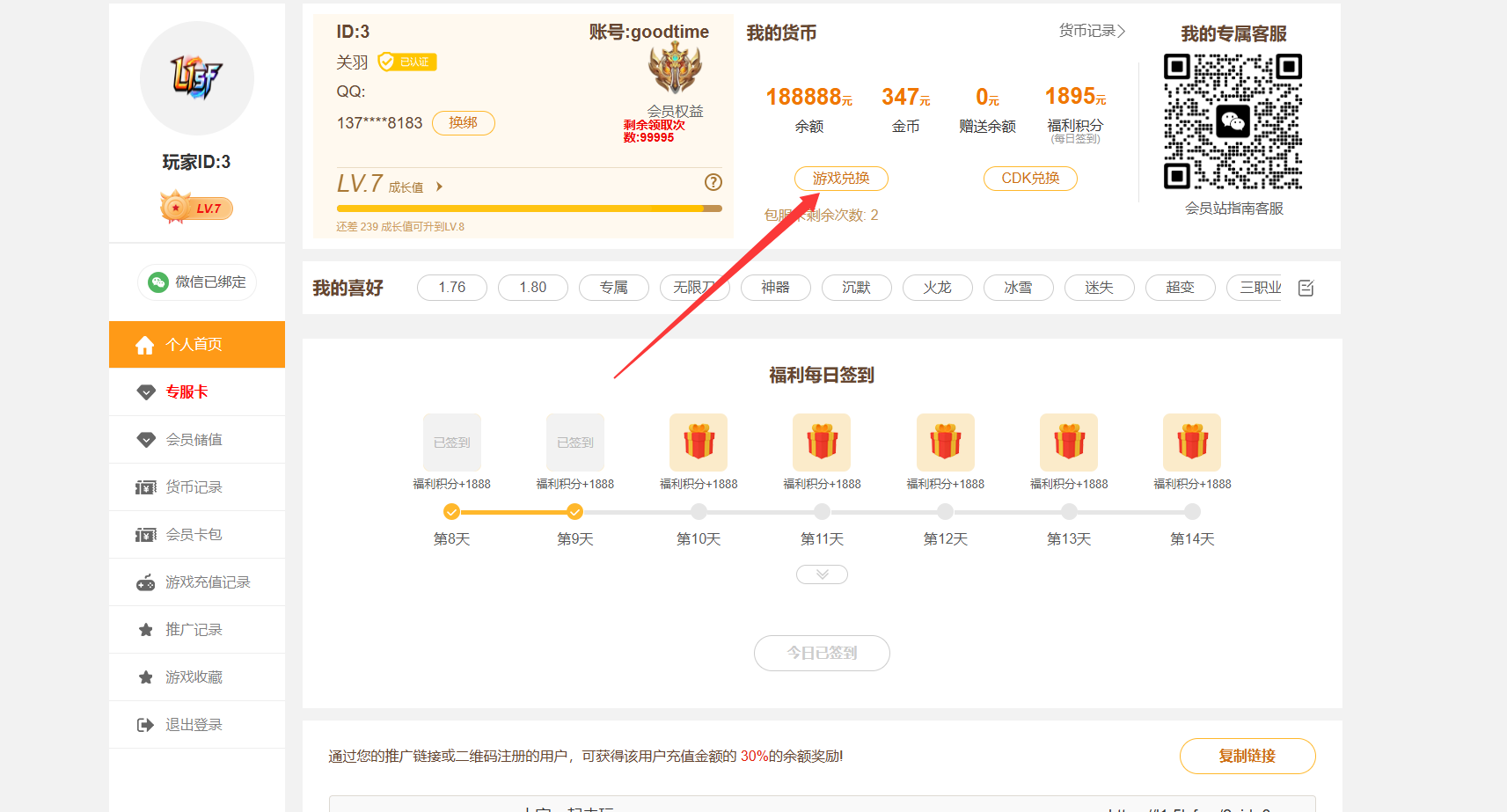1507x812 pixels.
Task: Click the diamond icon beside 专服卡
Action: 146,392
